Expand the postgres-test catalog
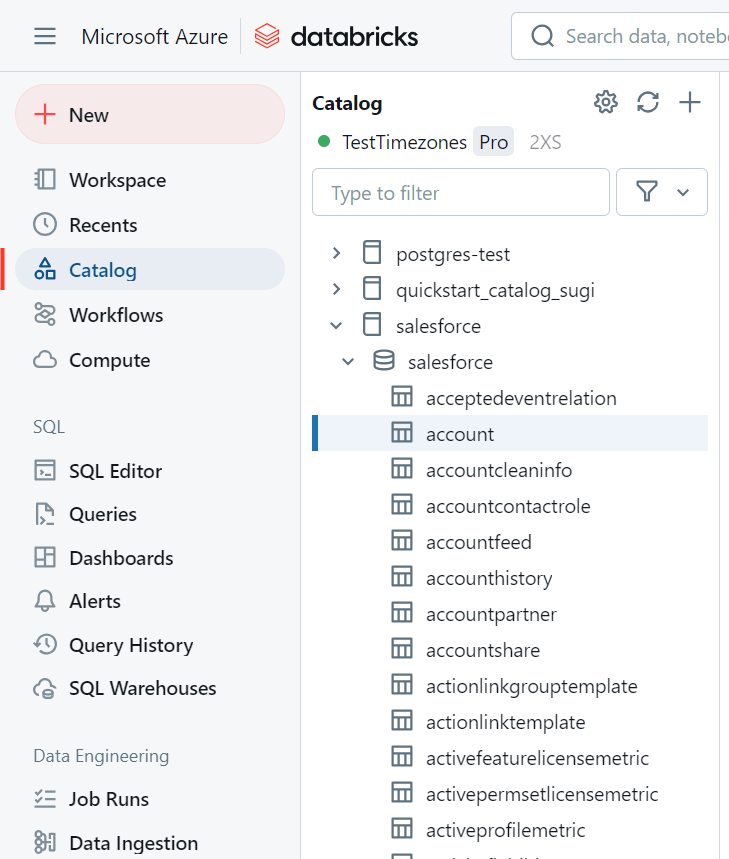 [x=336, y=253]
